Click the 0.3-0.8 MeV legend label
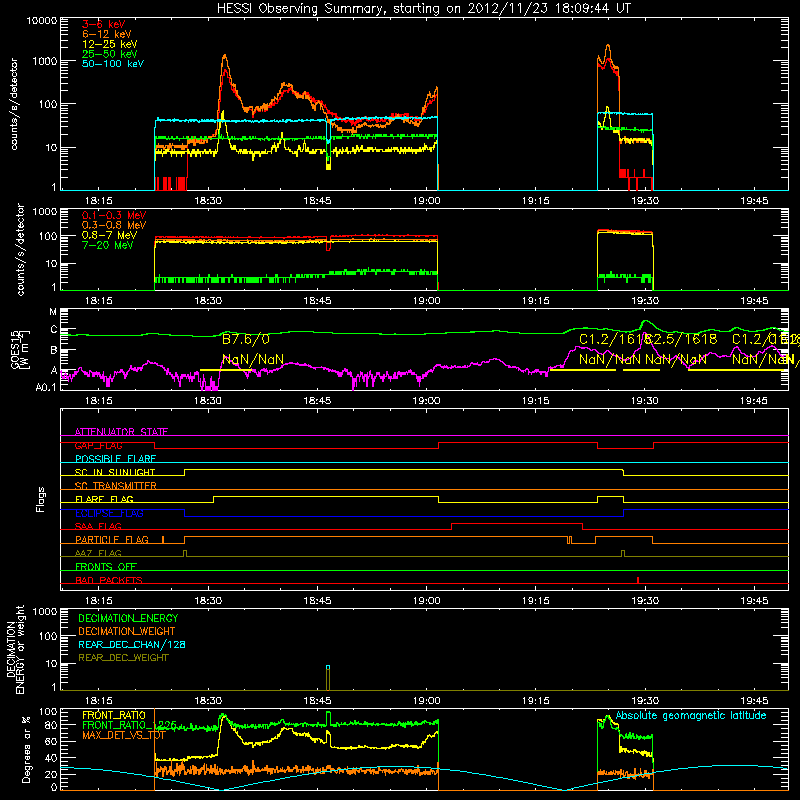This screenshot has height=800, width=800. tap(114, 226)
